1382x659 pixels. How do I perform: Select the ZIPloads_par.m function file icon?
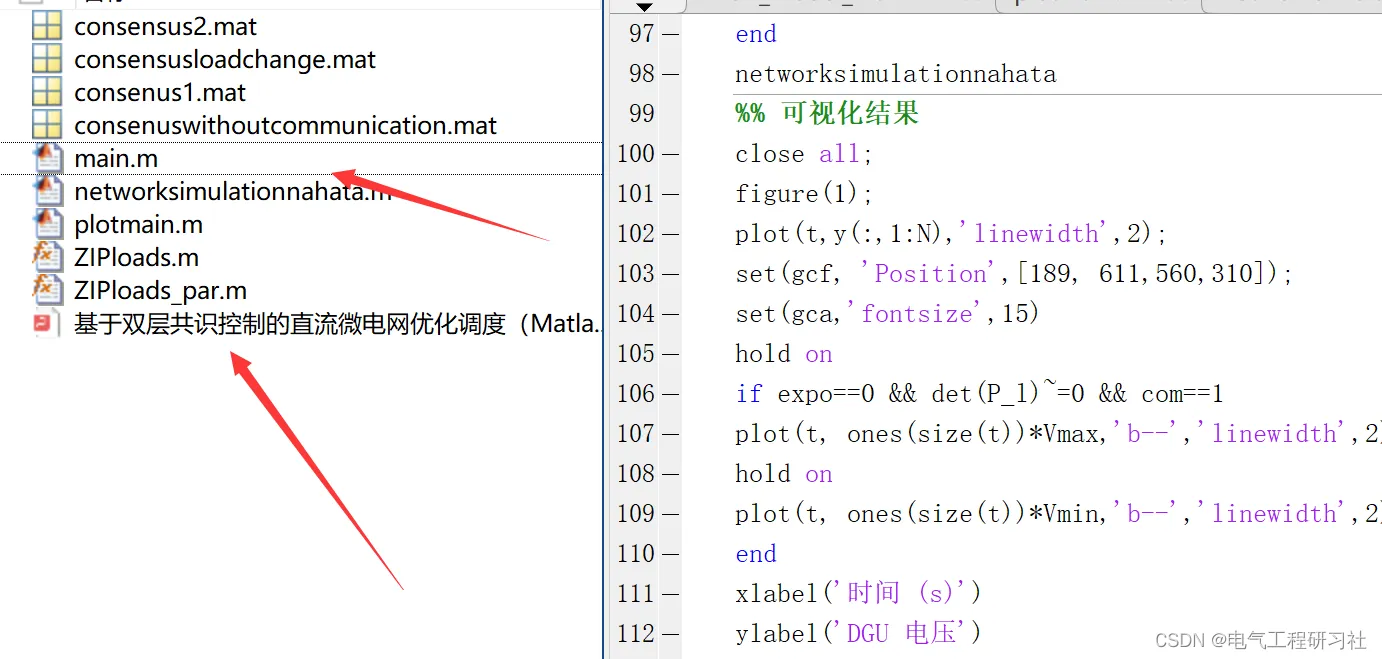[x=47, y=290]
